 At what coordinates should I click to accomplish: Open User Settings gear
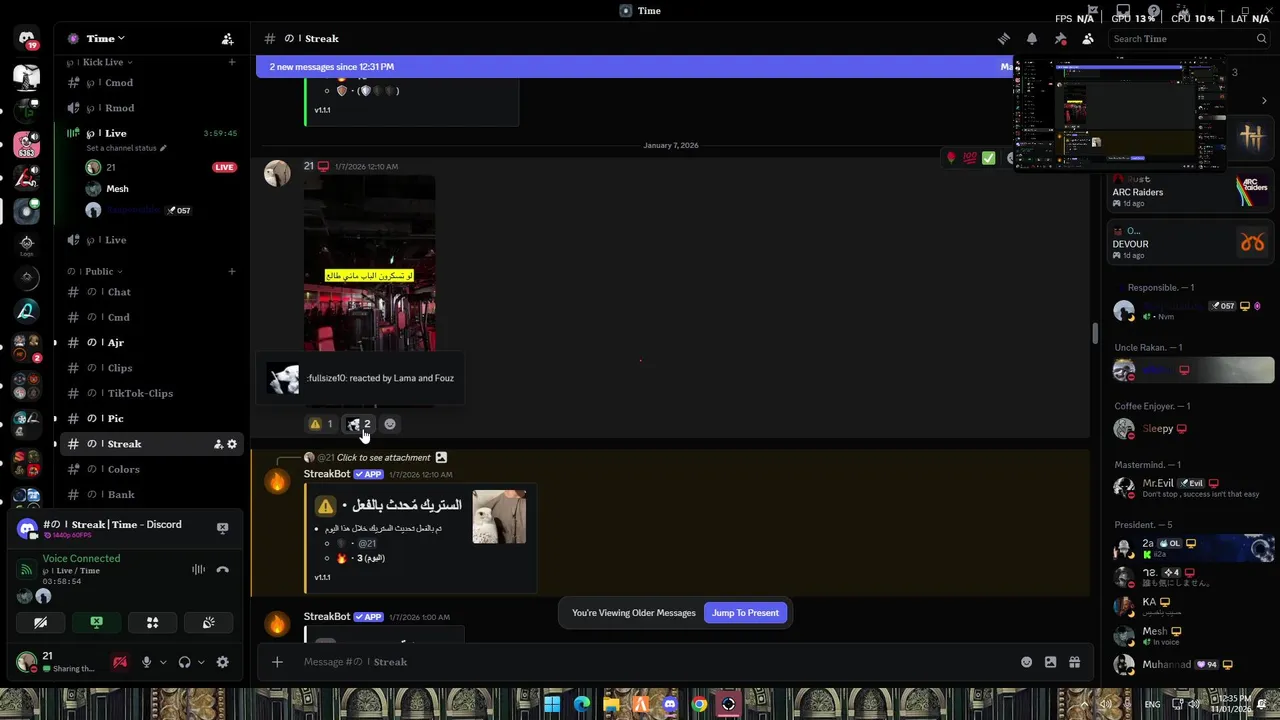click(223, 662)
